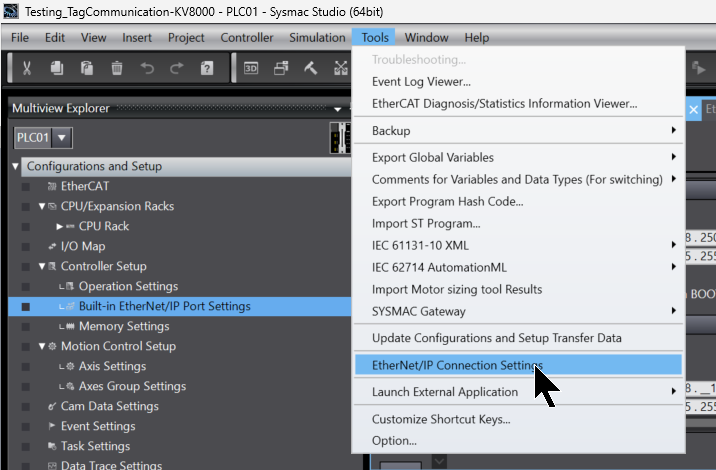This screenshot has width=716, height=470.
Task: Select Update Configurations and Setup Transfer Data
Action: pos(518,338)
